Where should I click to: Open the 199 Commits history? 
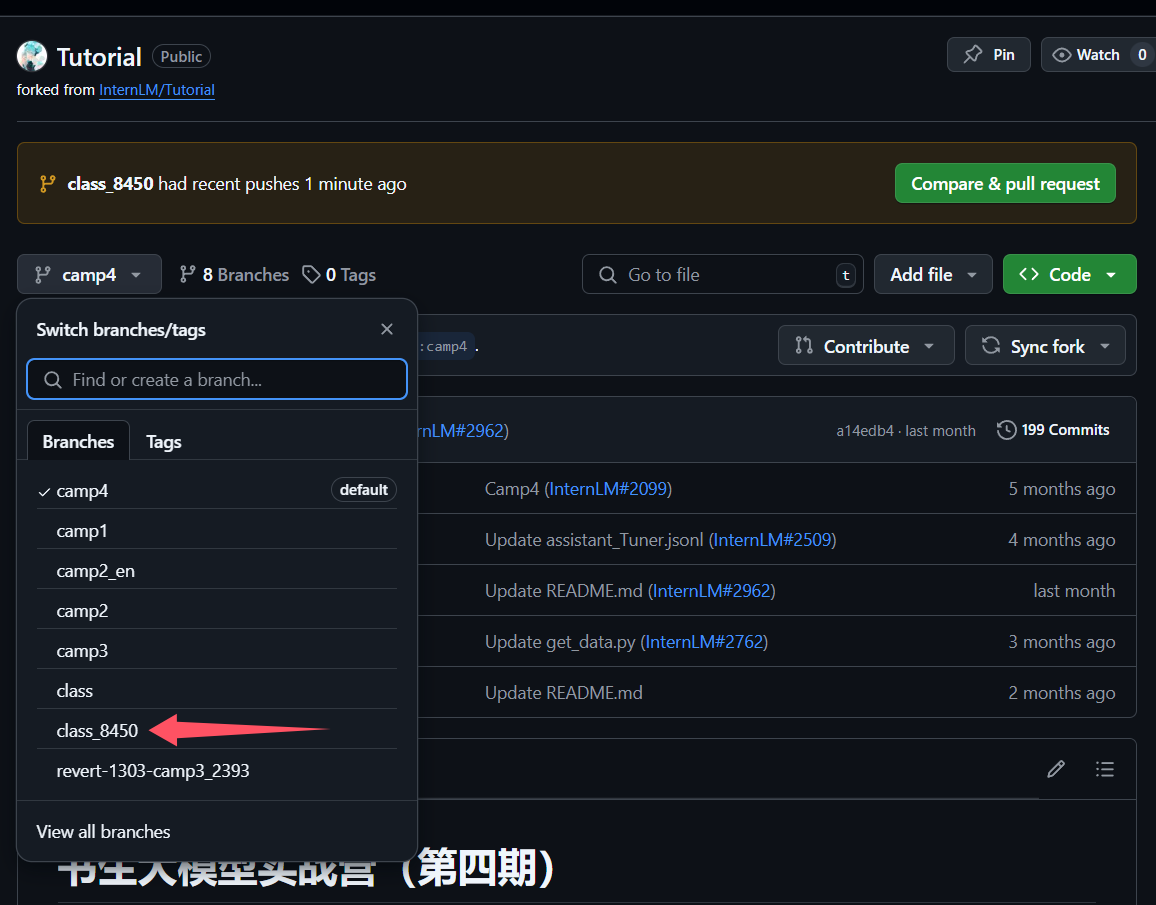1053,430
